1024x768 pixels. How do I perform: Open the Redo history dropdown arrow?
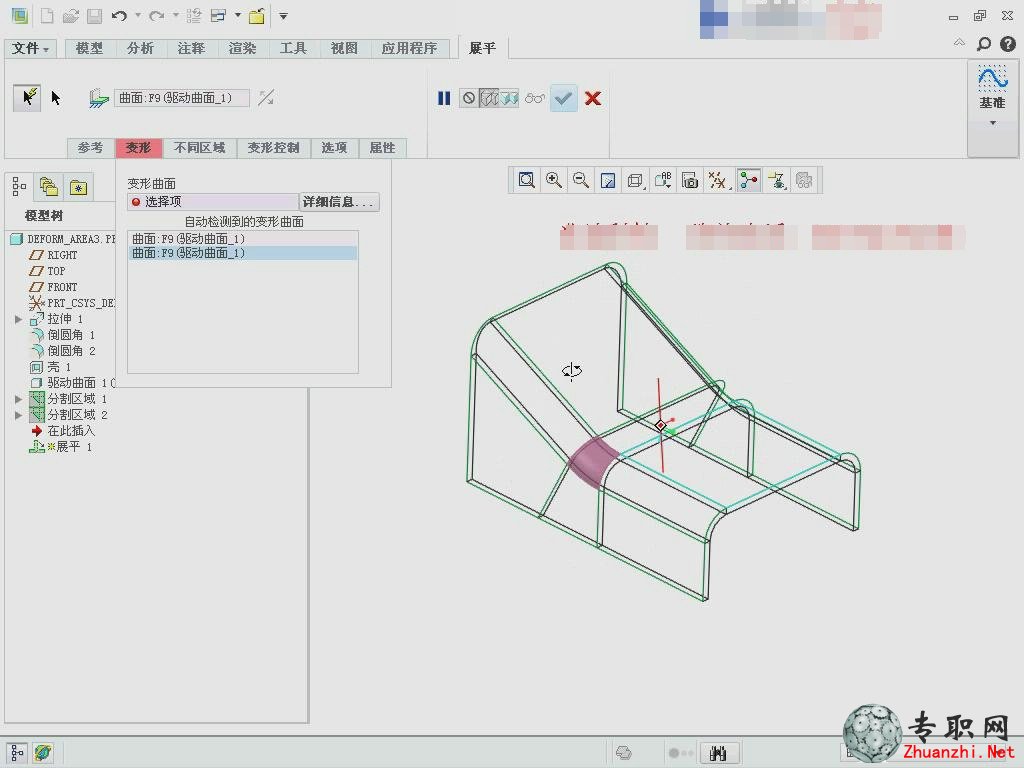175,16
